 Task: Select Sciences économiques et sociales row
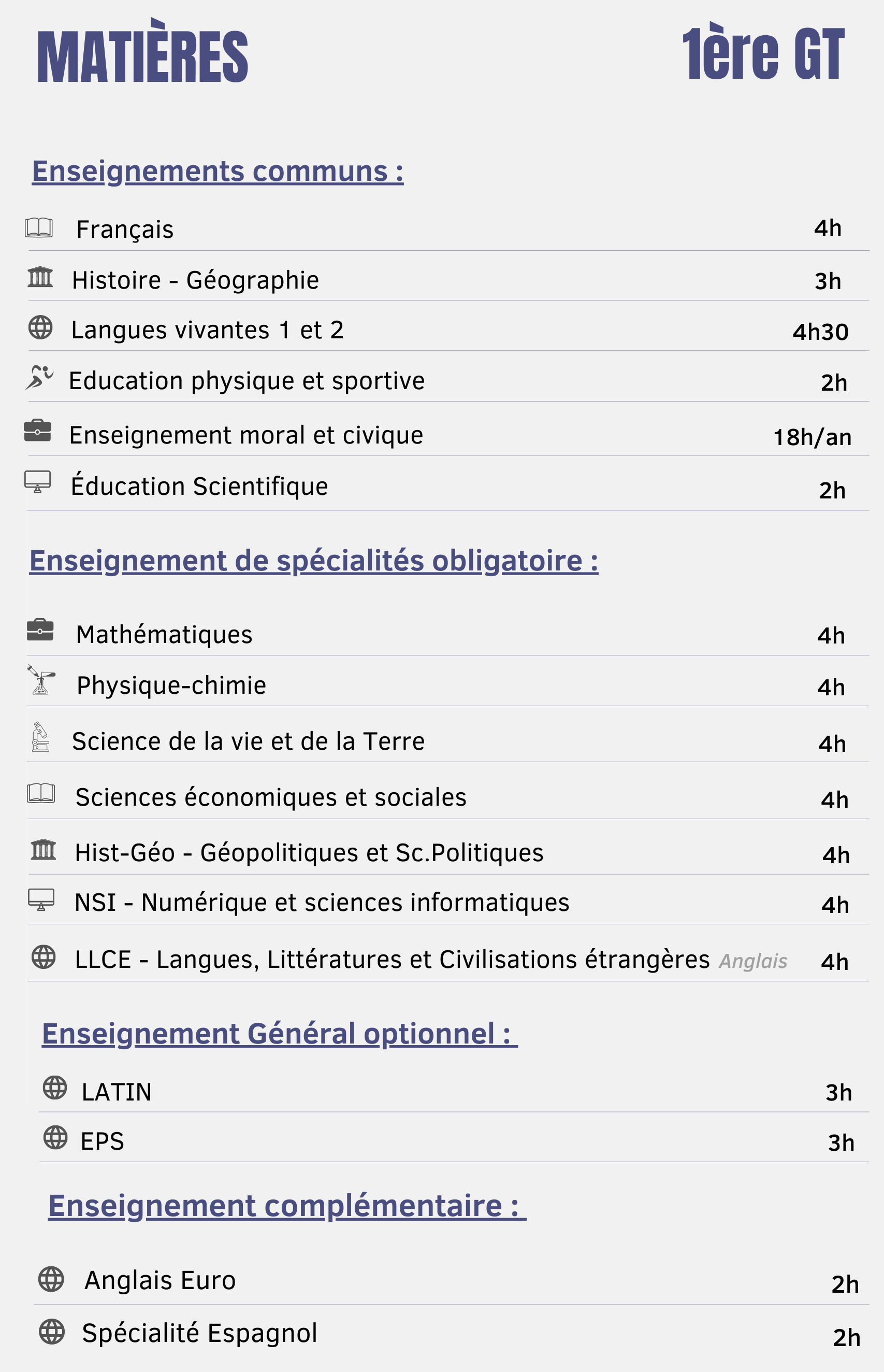pos(448,795)
